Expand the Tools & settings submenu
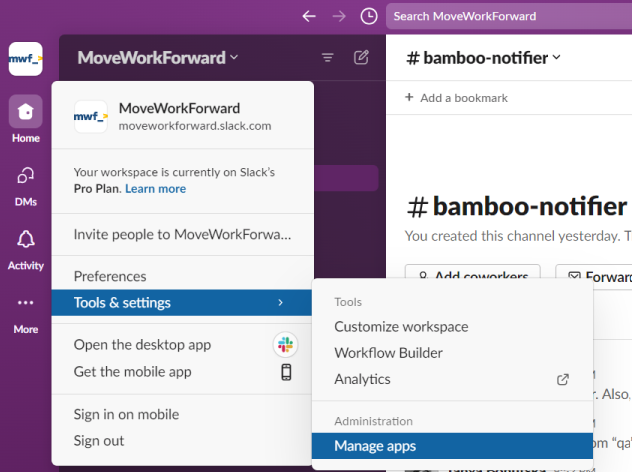This screenshot has height=472, width=632. (182, 302)
